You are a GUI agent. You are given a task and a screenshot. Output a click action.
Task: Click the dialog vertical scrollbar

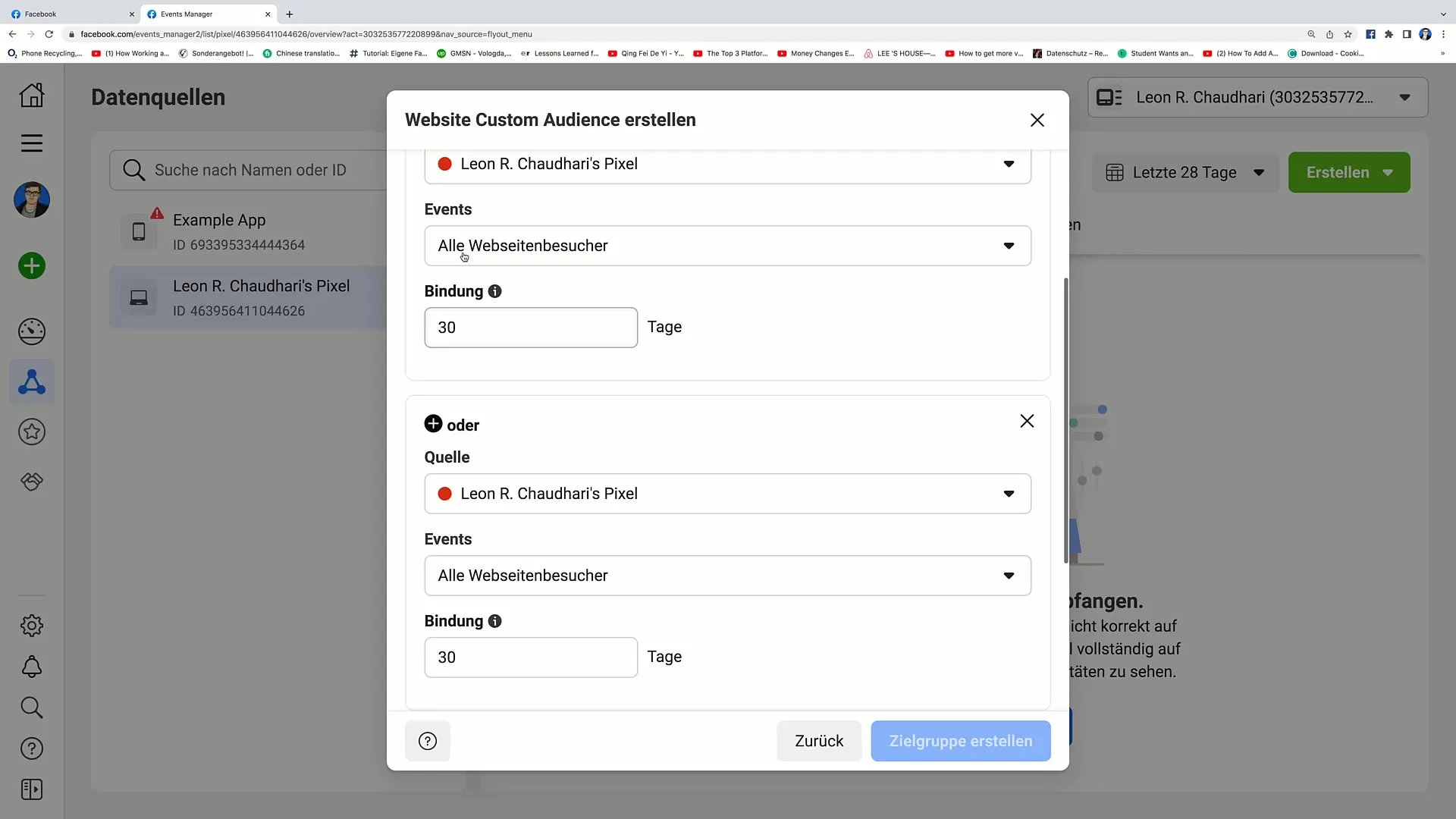[1065, 421]
